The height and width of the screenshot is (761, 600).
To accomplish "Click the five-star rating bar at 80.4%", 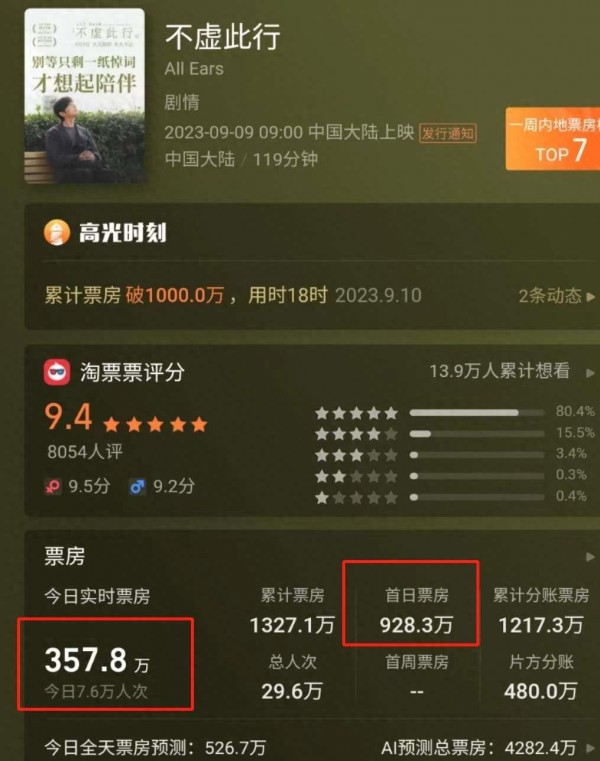I will coord(477,413).
